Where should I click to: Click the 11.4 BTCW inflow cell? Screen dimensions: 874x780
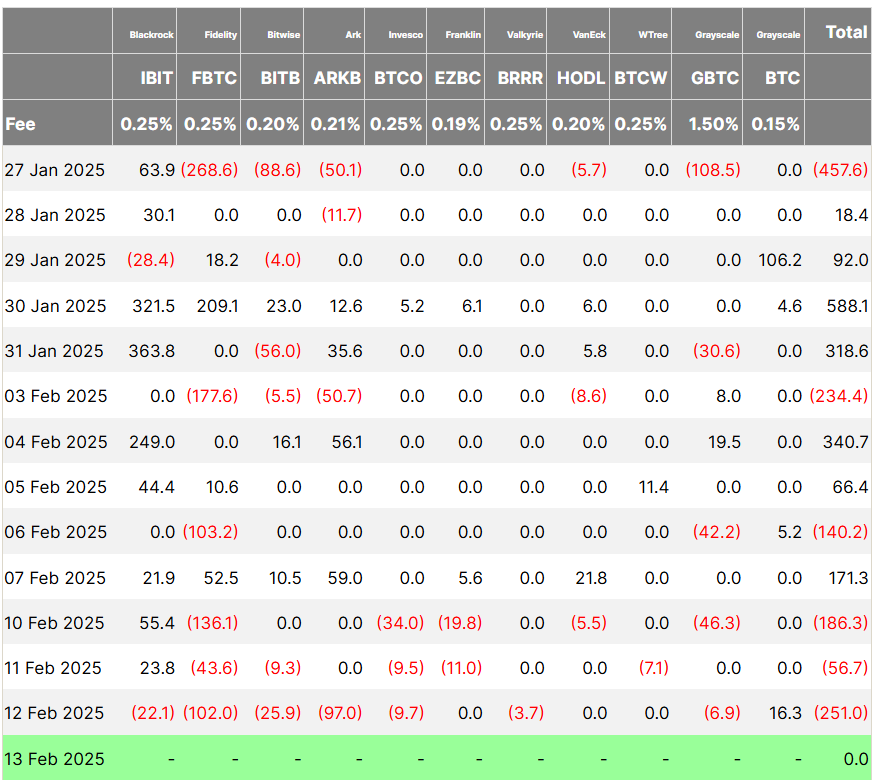[x=653, y=487]
